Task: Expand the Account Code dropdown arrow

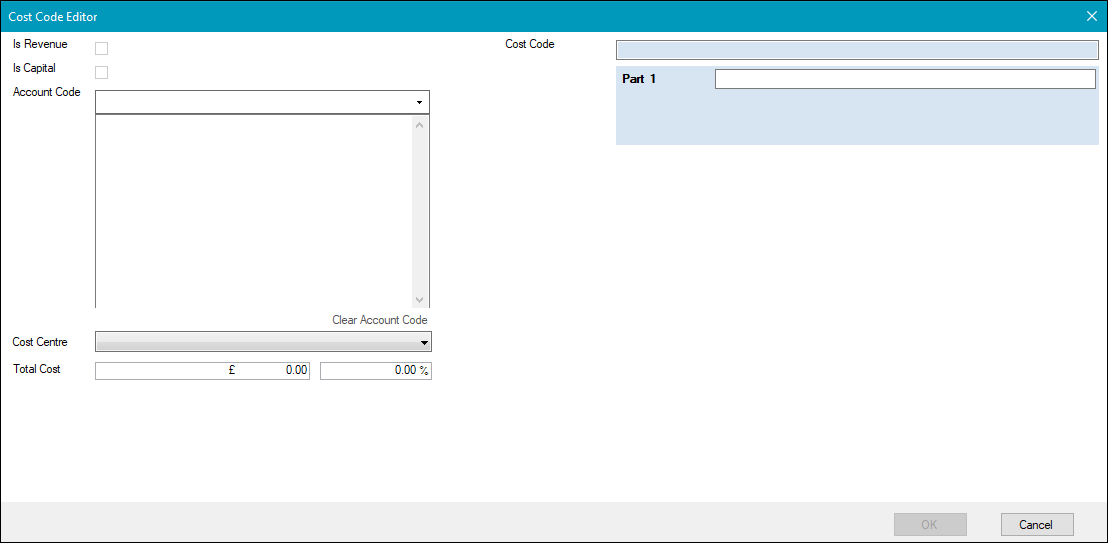Action: [x=419, y=102]
